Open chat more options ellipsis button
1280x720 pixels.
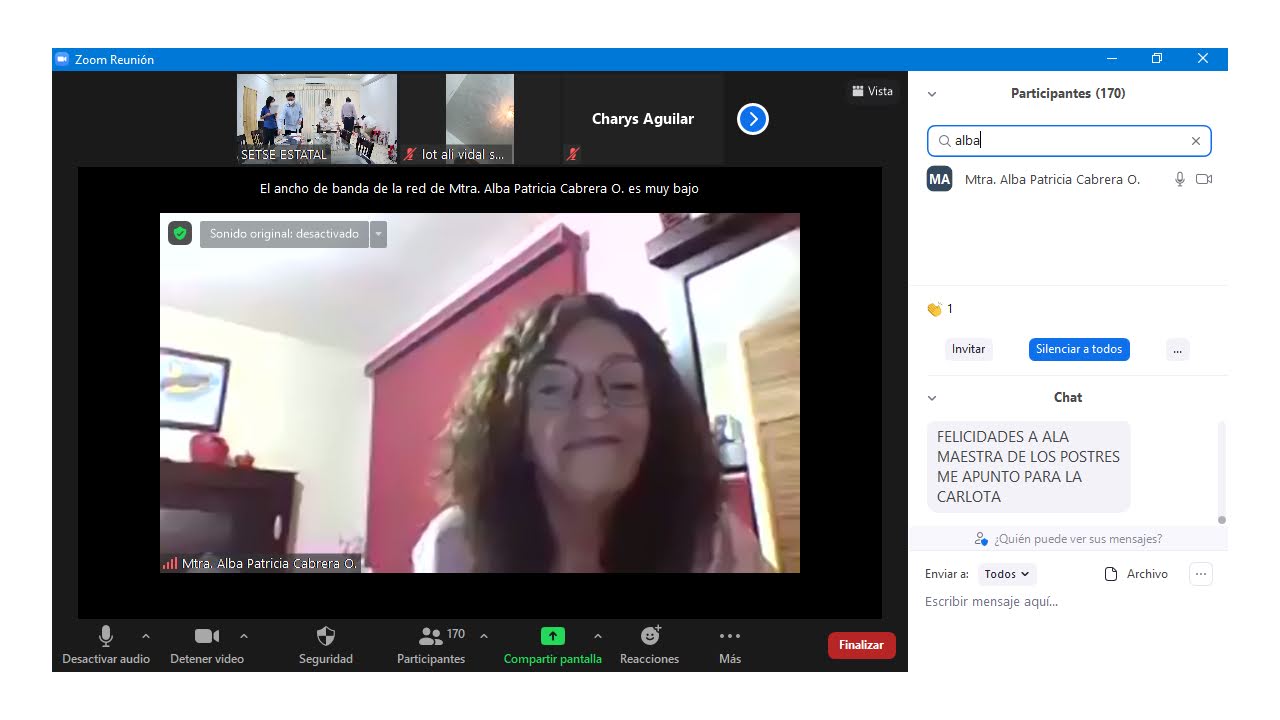click(x=1201, y=574)
